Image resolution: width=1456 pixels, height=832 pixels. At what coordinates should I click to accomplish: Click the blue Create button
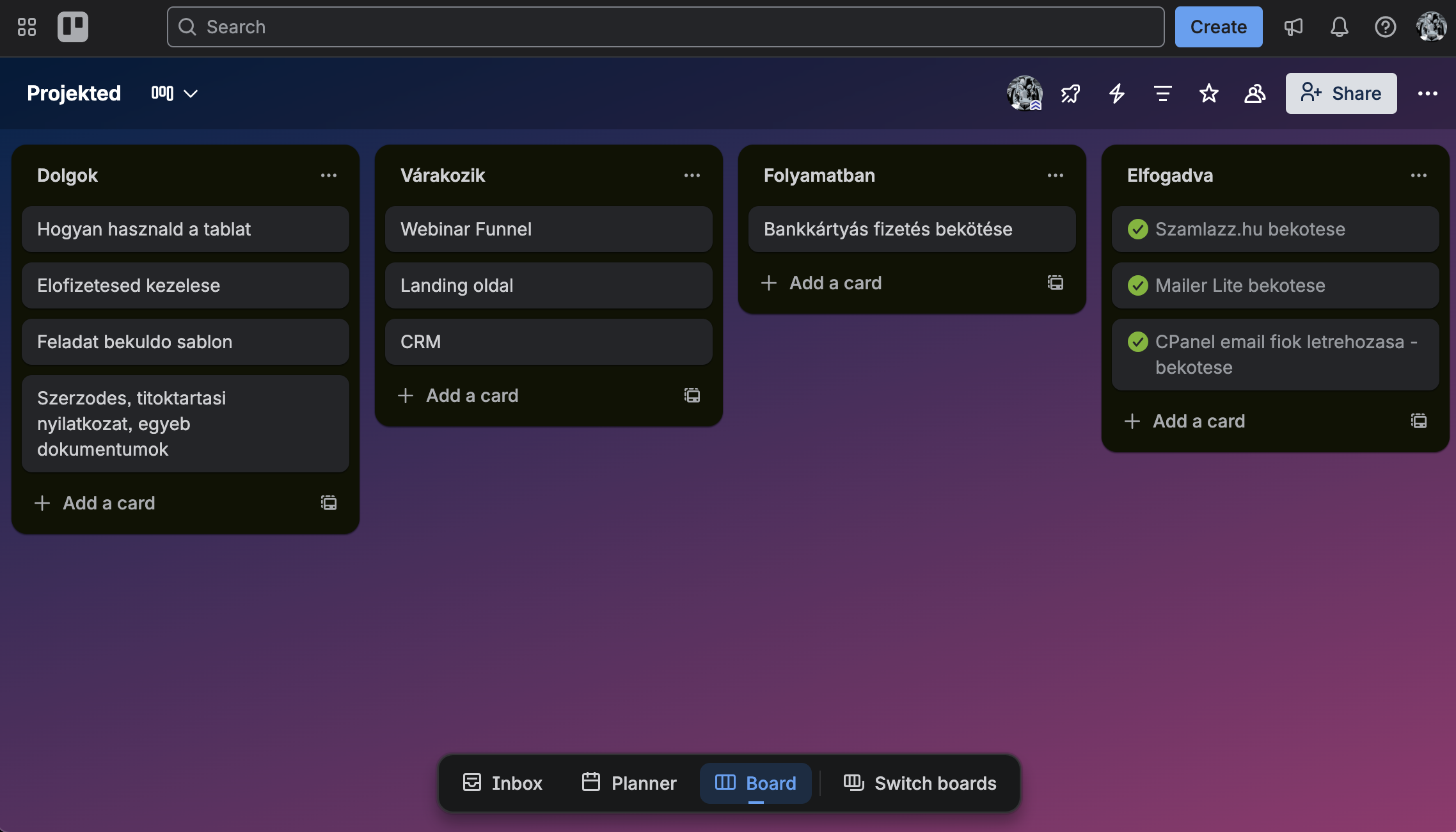(1218, 27)
